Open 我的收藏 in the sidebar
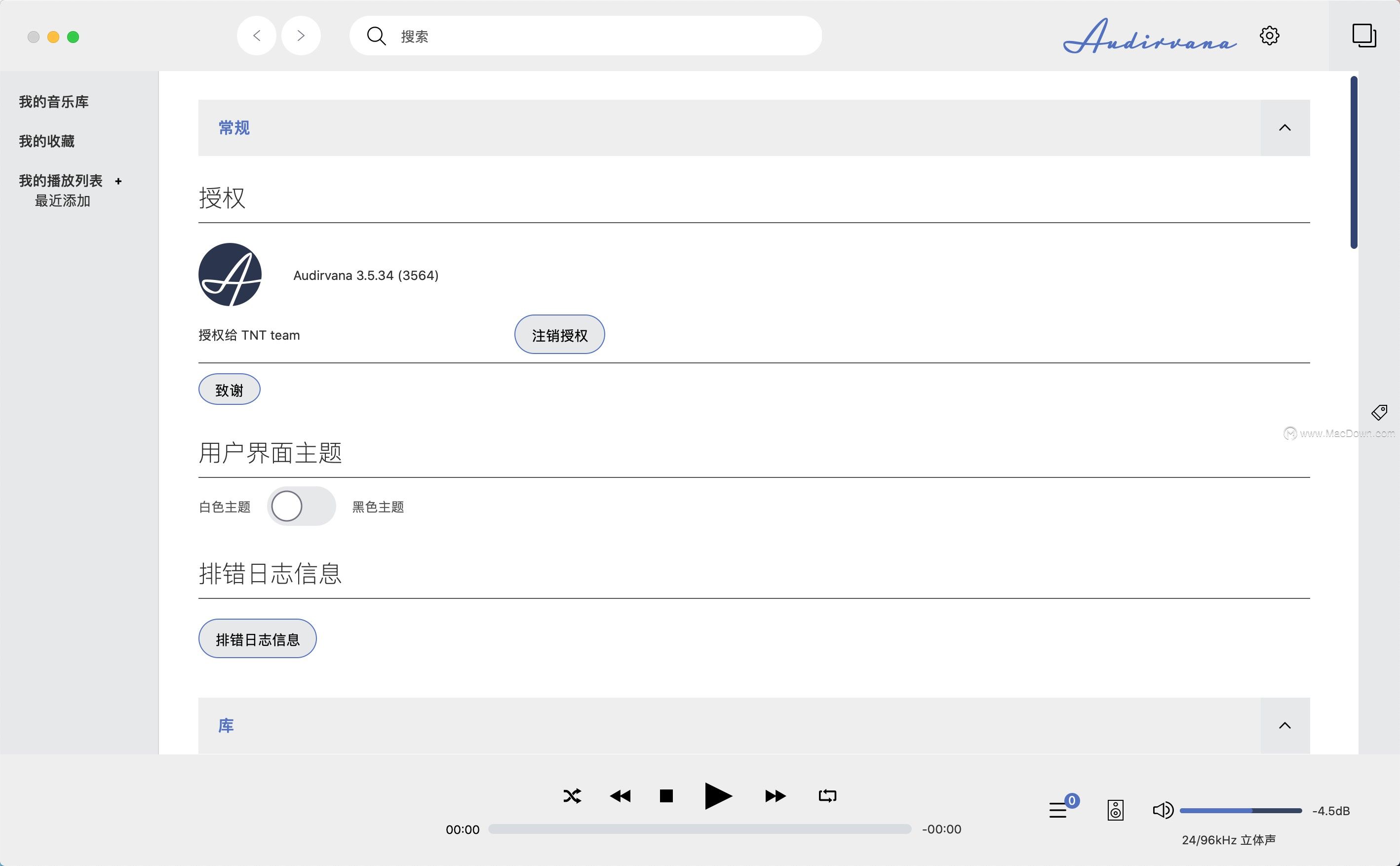 coord(47,142)
